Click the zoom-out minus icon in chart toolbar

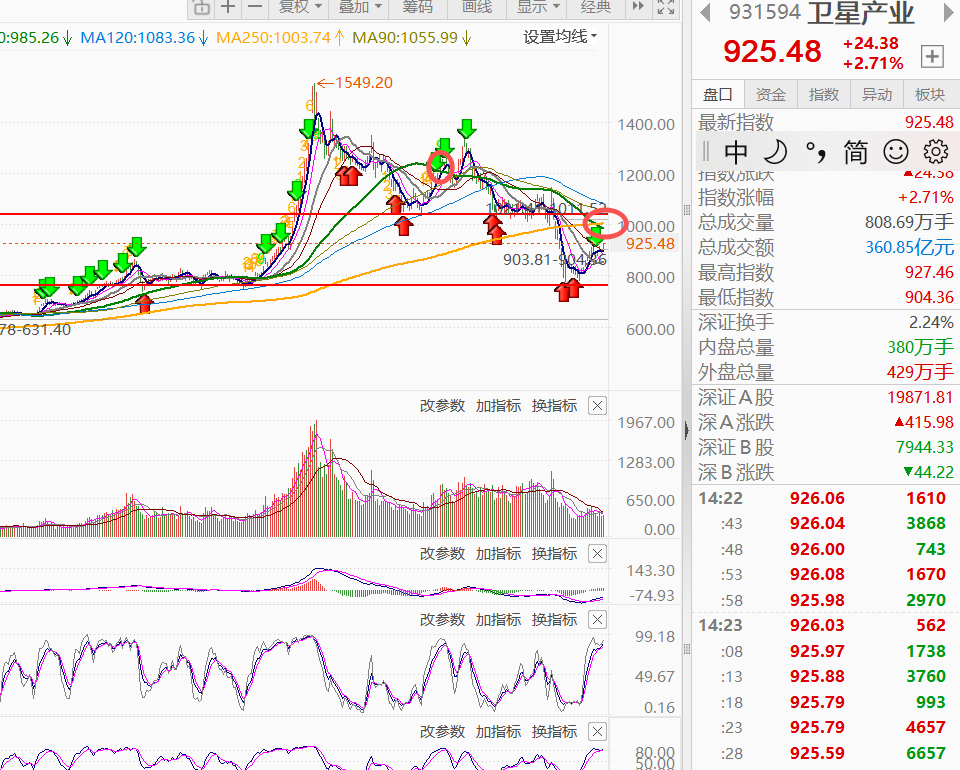tap(255, 7)
